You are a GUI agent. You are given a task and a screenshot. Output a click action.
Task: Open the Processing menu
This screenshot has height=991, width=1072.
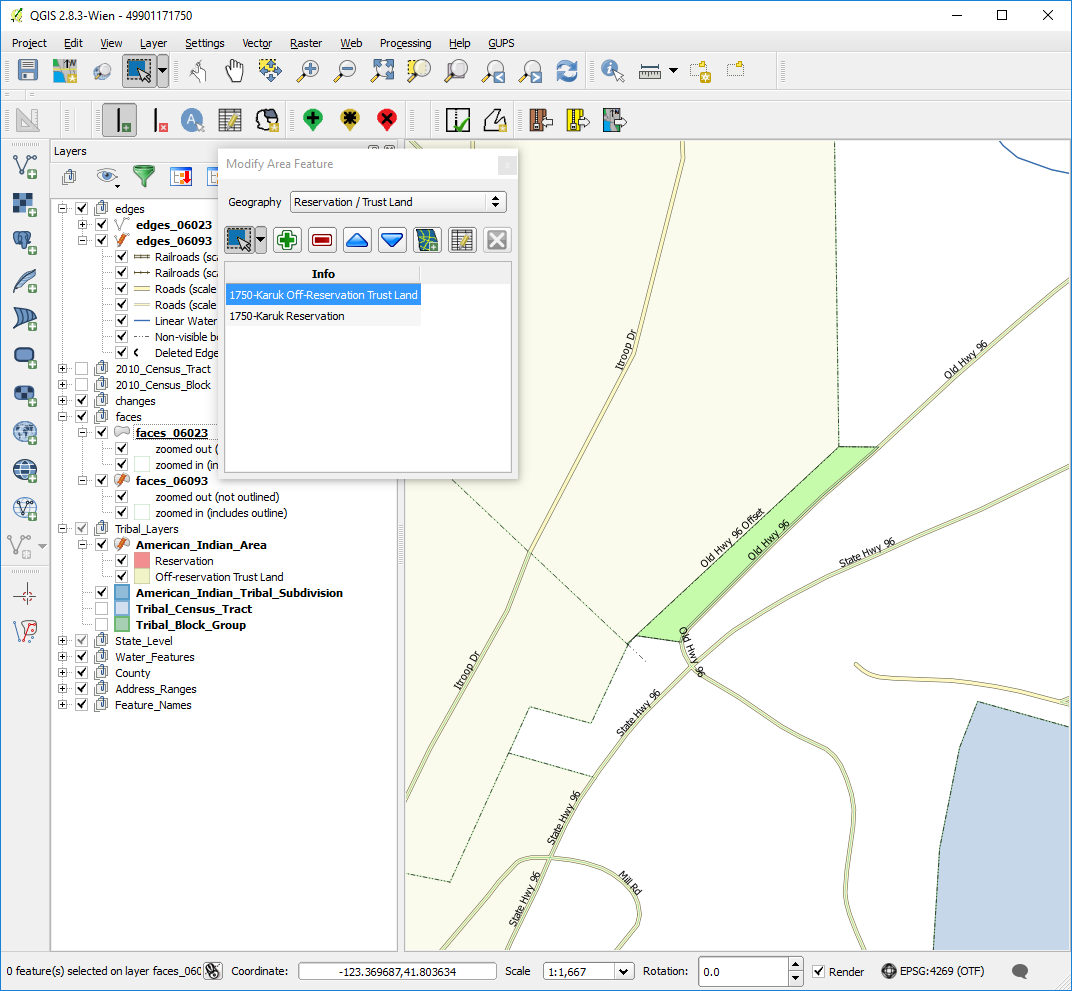pyautogui.click(x=405, y=43)
